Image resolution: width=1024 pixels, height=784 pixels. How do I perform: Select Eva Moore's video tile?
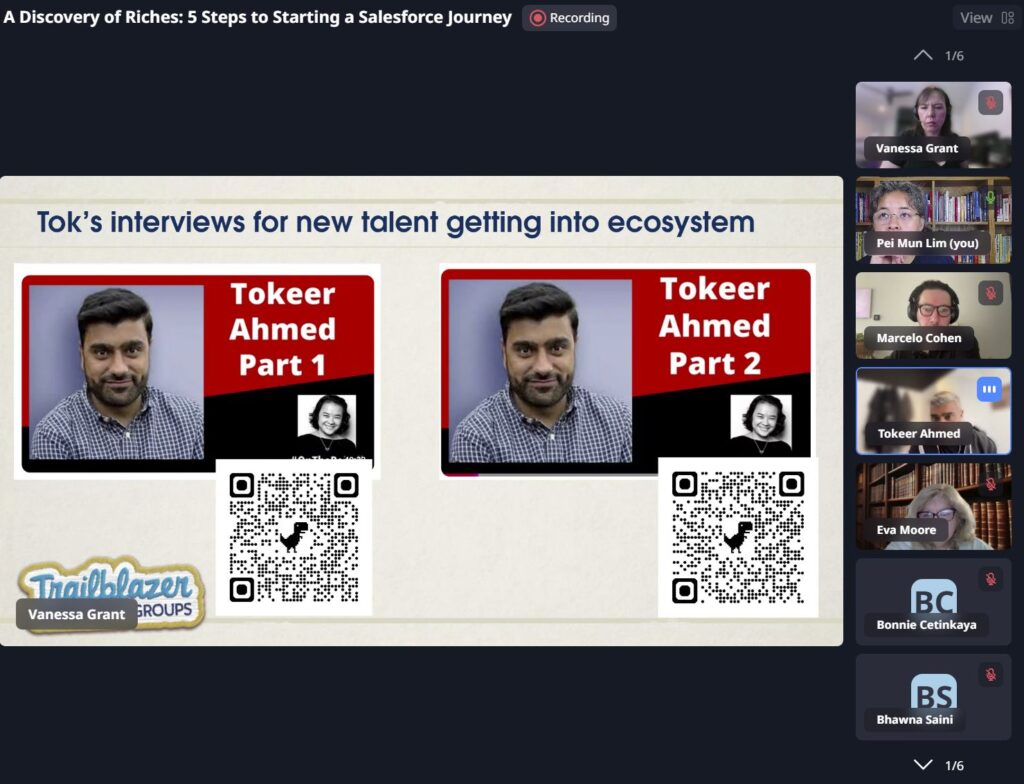[x=933, y=506]
